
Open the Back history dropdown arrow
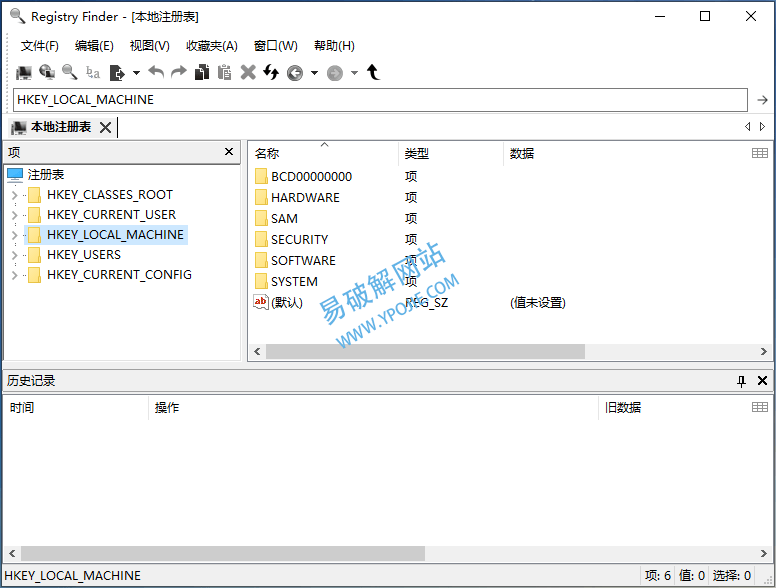click(314, 73)
